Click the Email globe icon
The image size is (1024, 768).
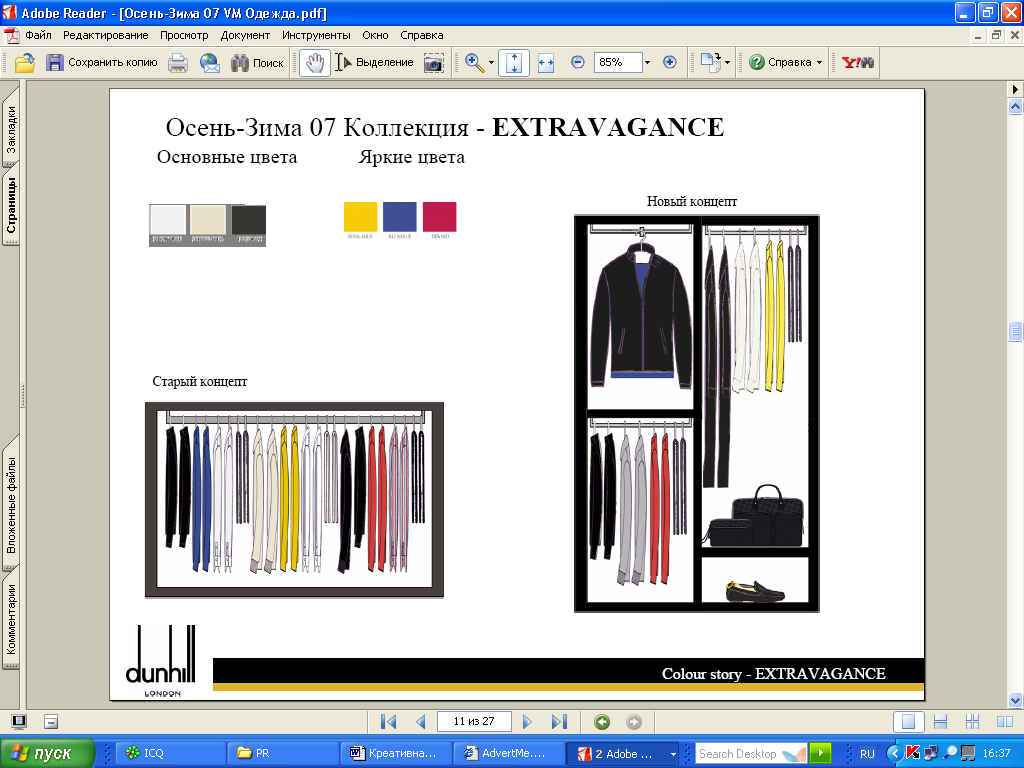coord(210,63)
